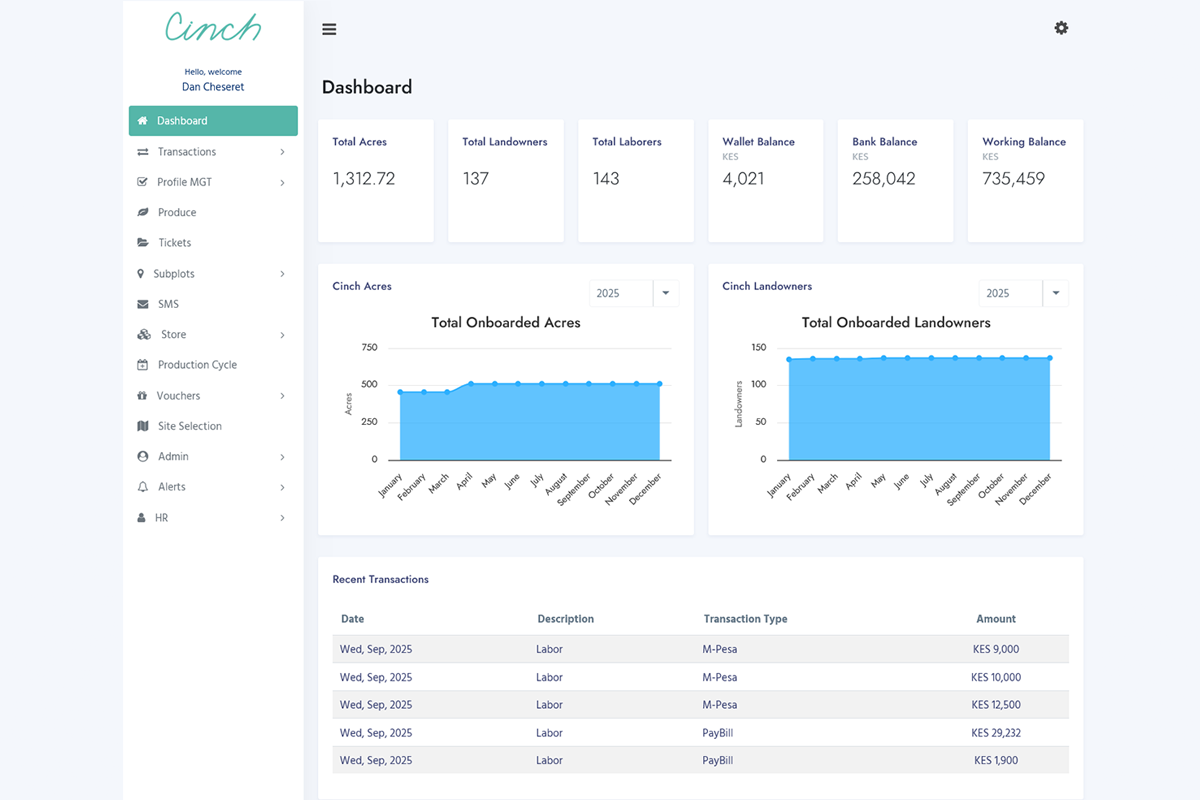Open the settings gear in the top bar
Viewport: 1200px width, 800px height.
1061,28
